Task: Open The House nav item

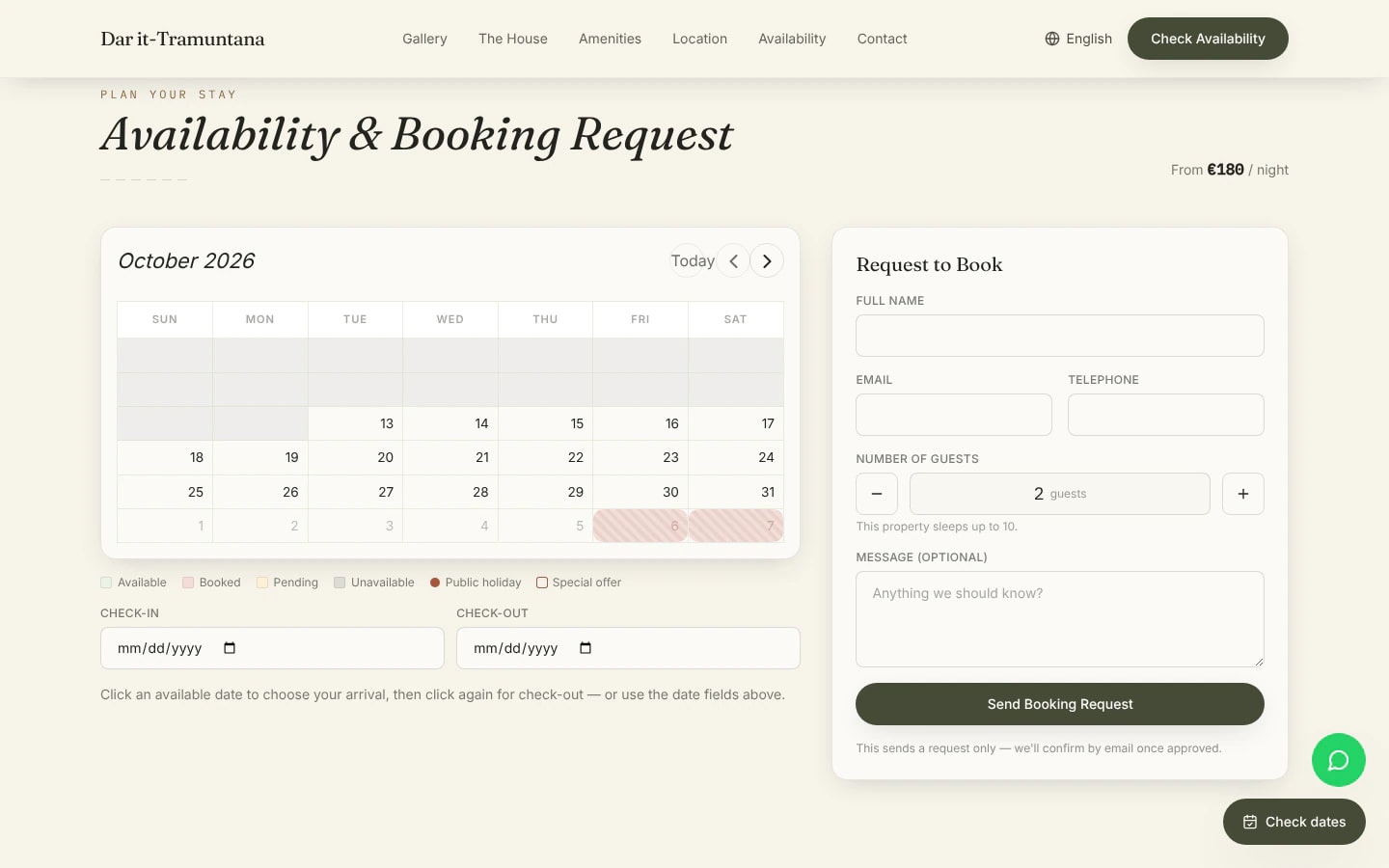Action: [x=513, y=39]
